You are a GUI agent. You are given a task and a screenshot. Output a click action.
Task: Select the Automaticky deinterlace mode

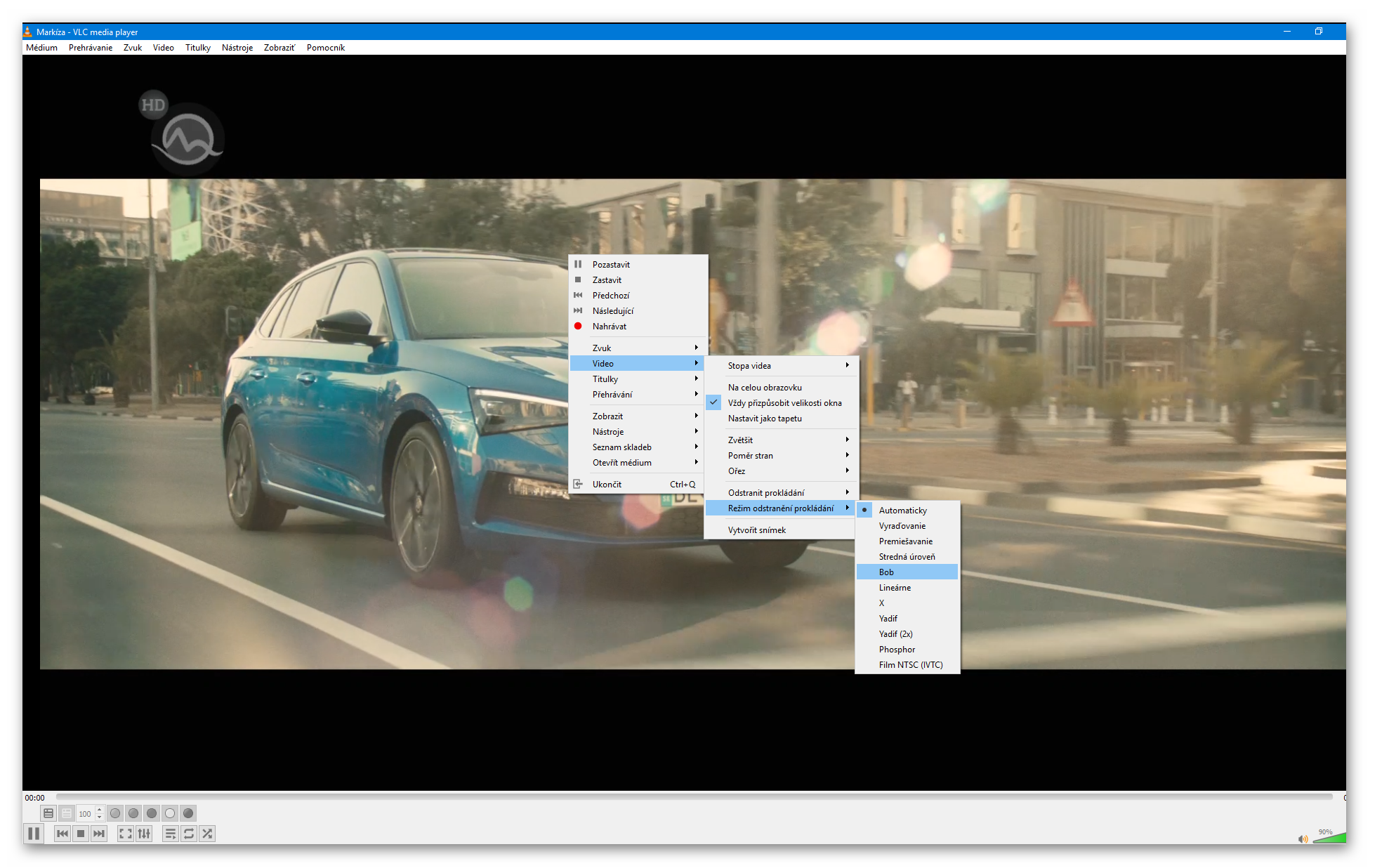click(x=902, y=511)
